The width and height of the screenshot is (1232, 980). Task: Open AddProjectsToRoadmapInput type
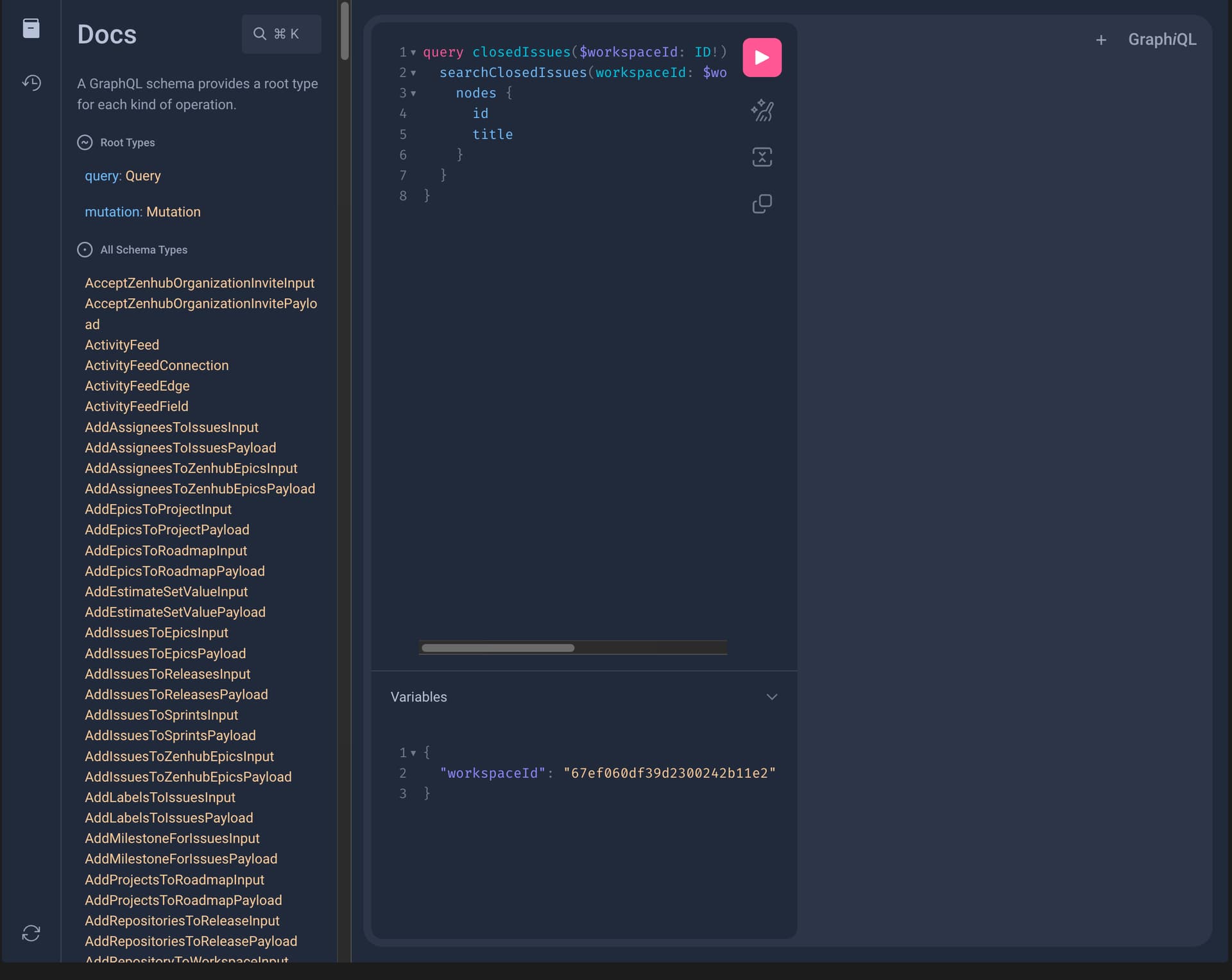click(175, 880)
